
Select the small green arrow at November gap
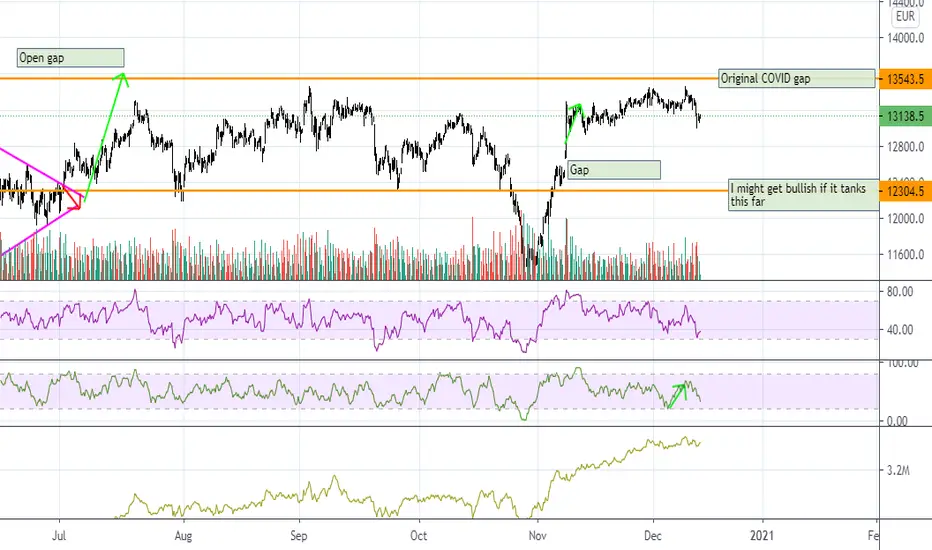pos(574,123)
